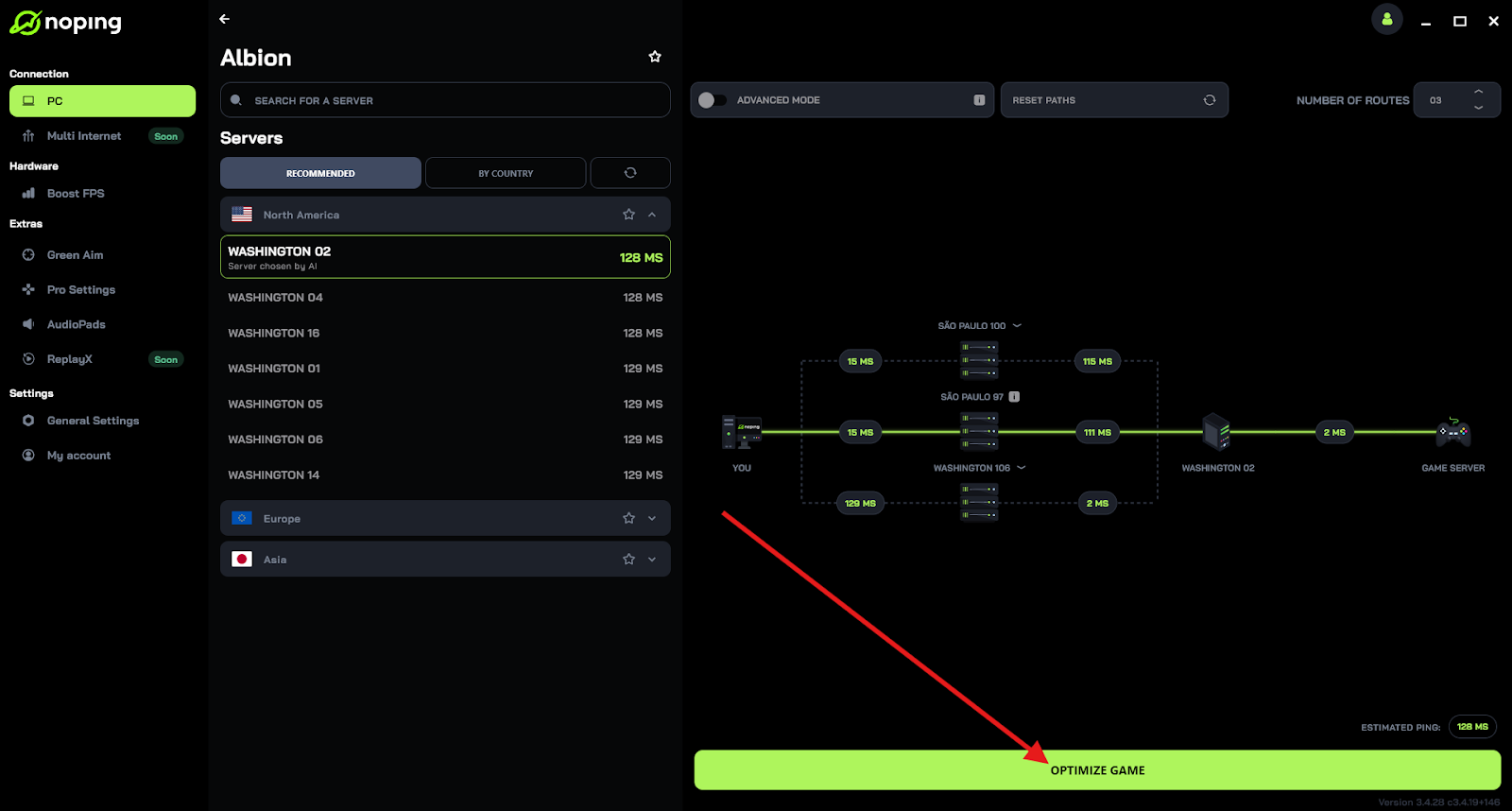Decrease the number of routes
Screen dimensions: 1512x811
coord(1479,108)
